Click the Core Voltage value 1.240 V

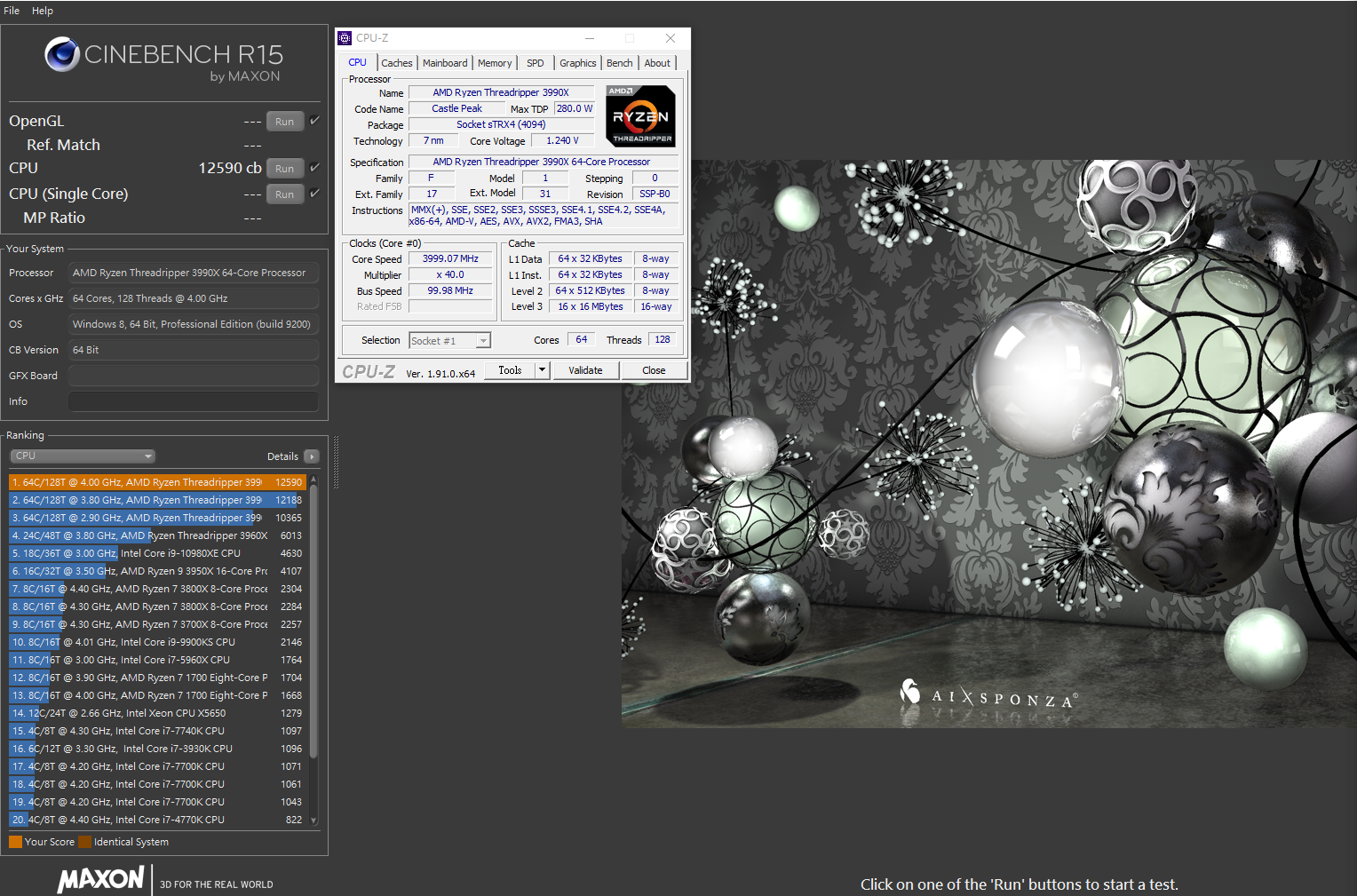click(562, 140)
